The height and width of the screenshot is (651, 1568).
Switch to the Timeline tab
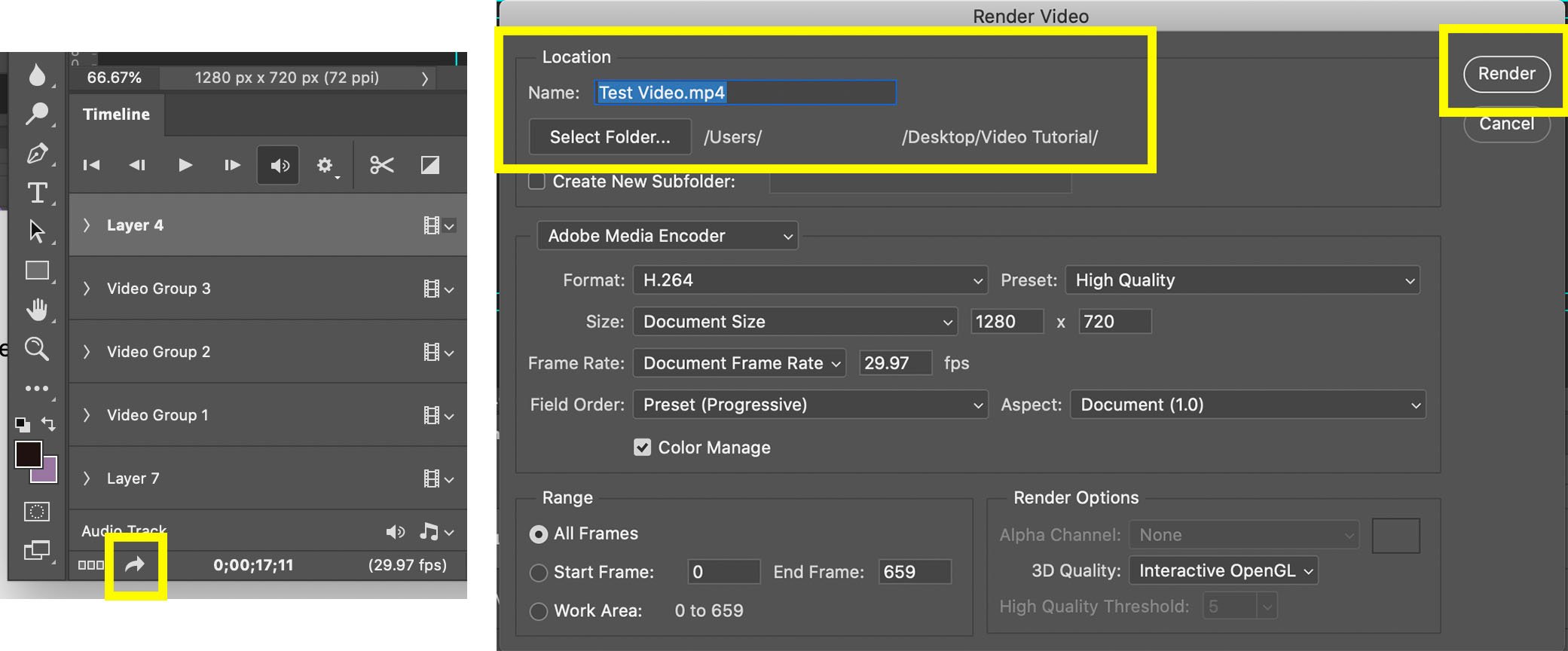click(x=116, y=115)
